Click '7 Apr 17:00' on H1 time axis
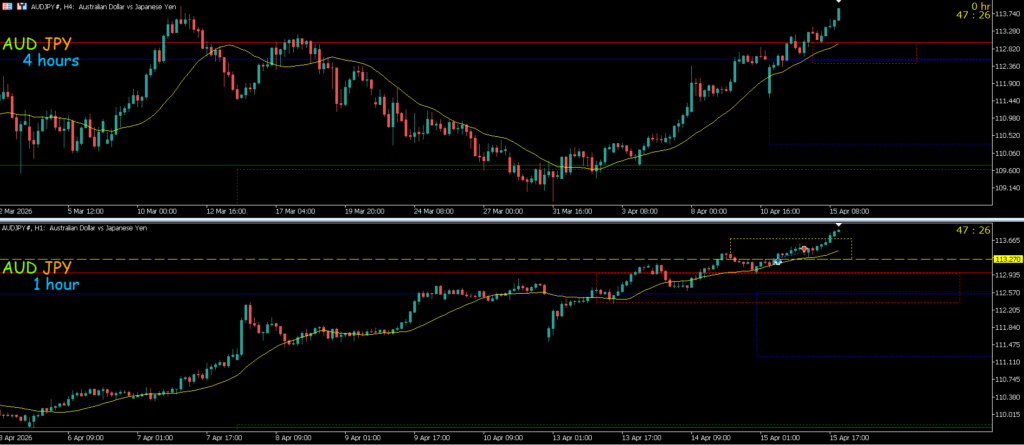 pyautogui.click(x=223, y=437)
